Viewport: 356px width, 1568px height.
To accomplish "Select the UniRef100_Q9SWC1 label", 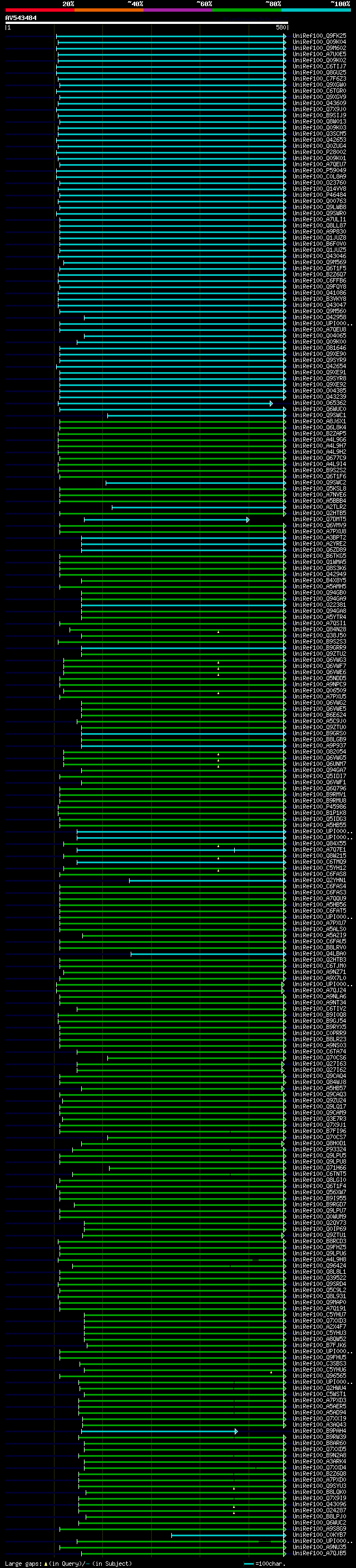I will pyautogui.click(x=319, y=415).
